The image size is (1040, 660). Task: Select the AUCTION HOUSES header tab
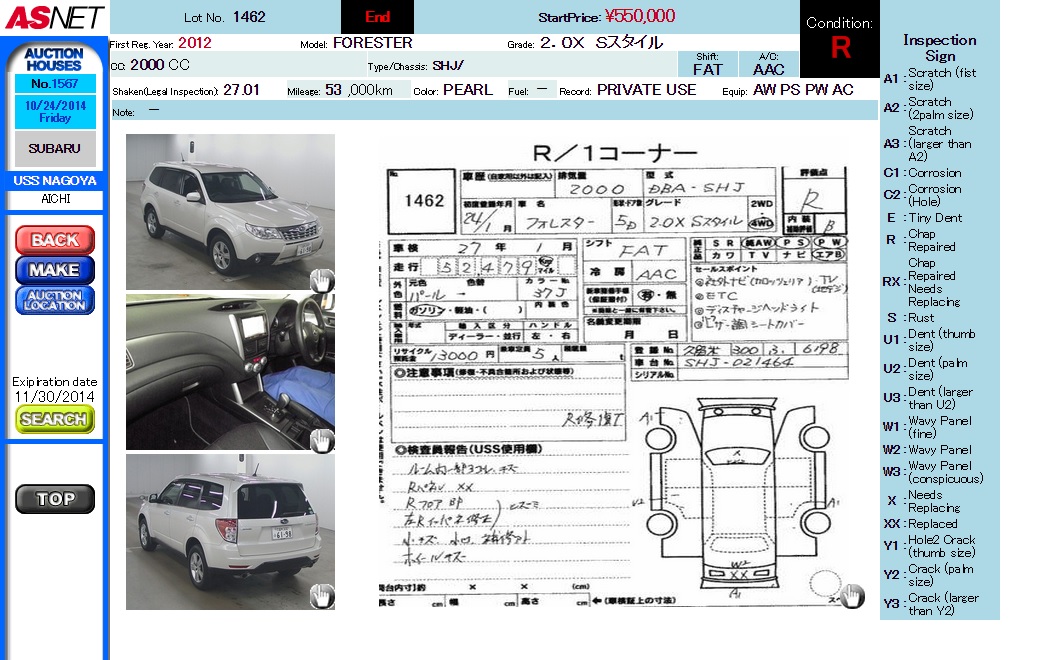(54, 59)
